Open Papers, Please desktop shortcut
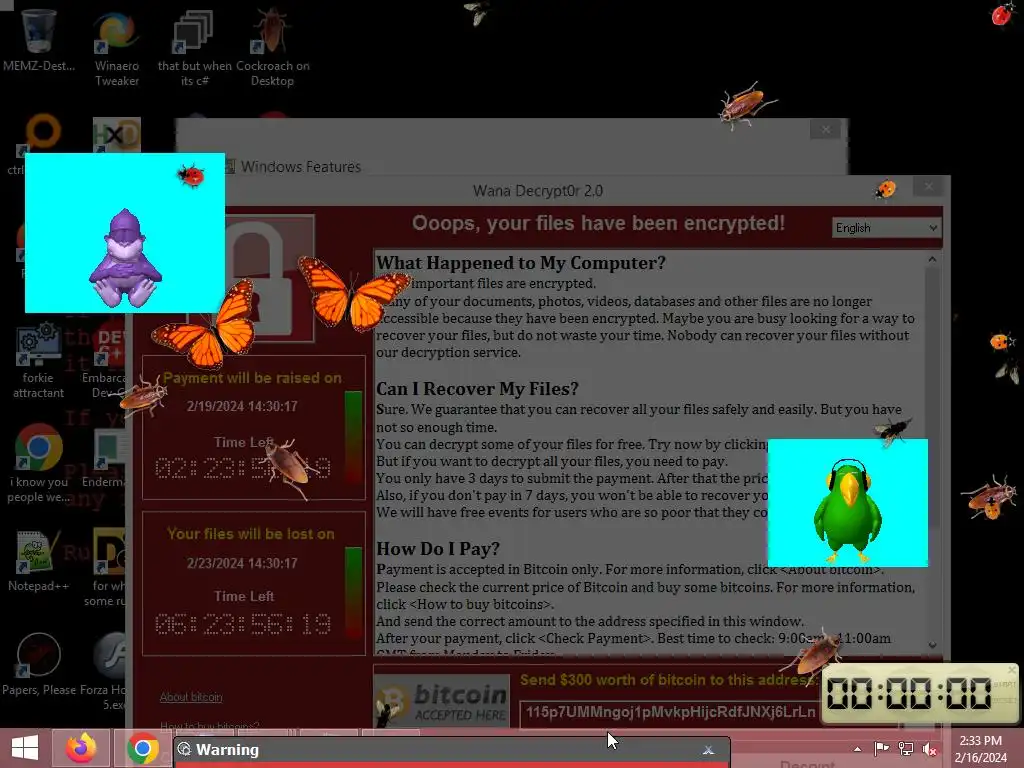This screenshot has width=1024, height=768. 39,663
